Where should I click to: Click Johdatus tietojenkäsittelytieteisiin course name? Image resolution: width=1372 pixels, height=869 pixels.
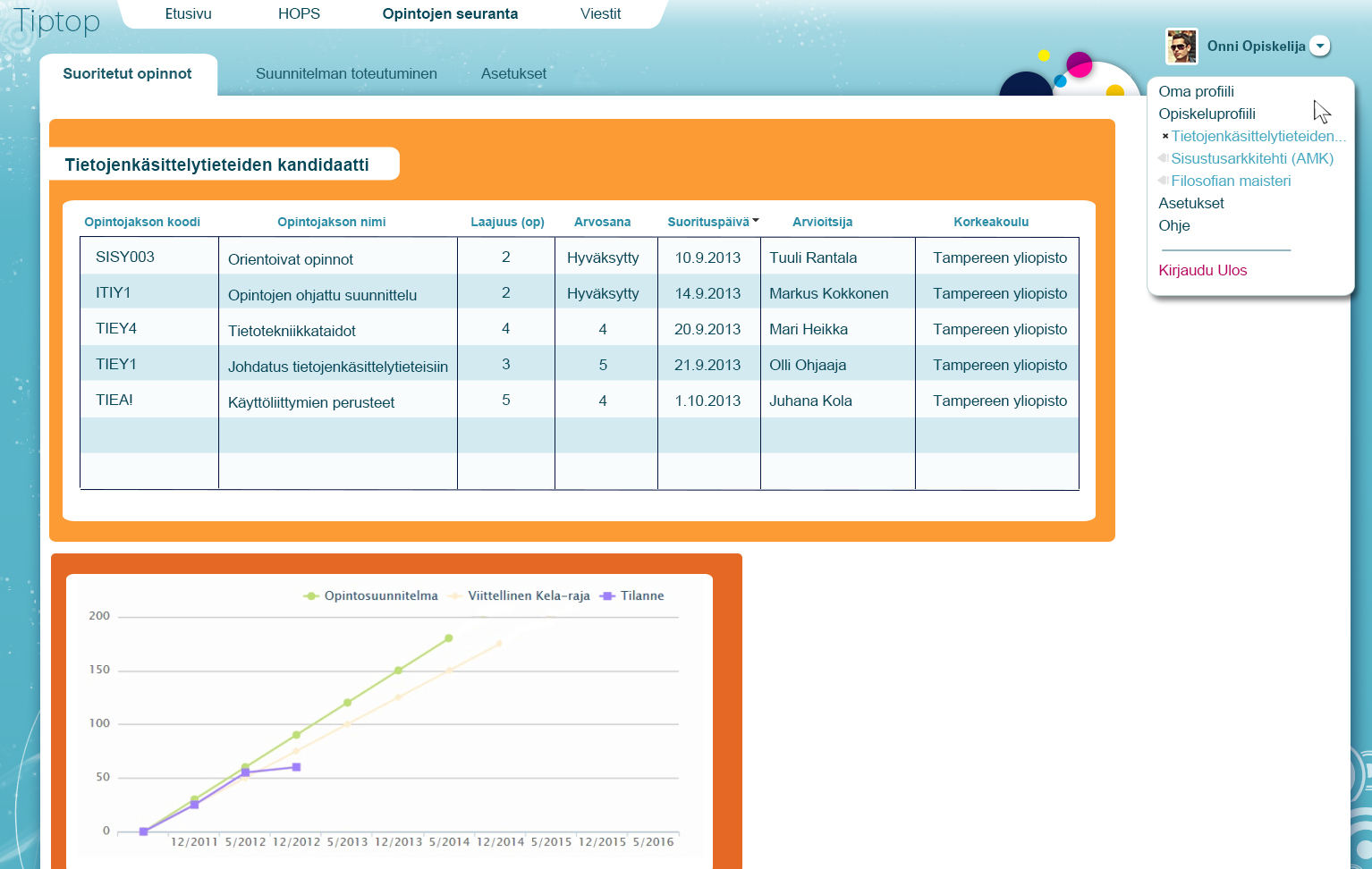tap(338, 367)
